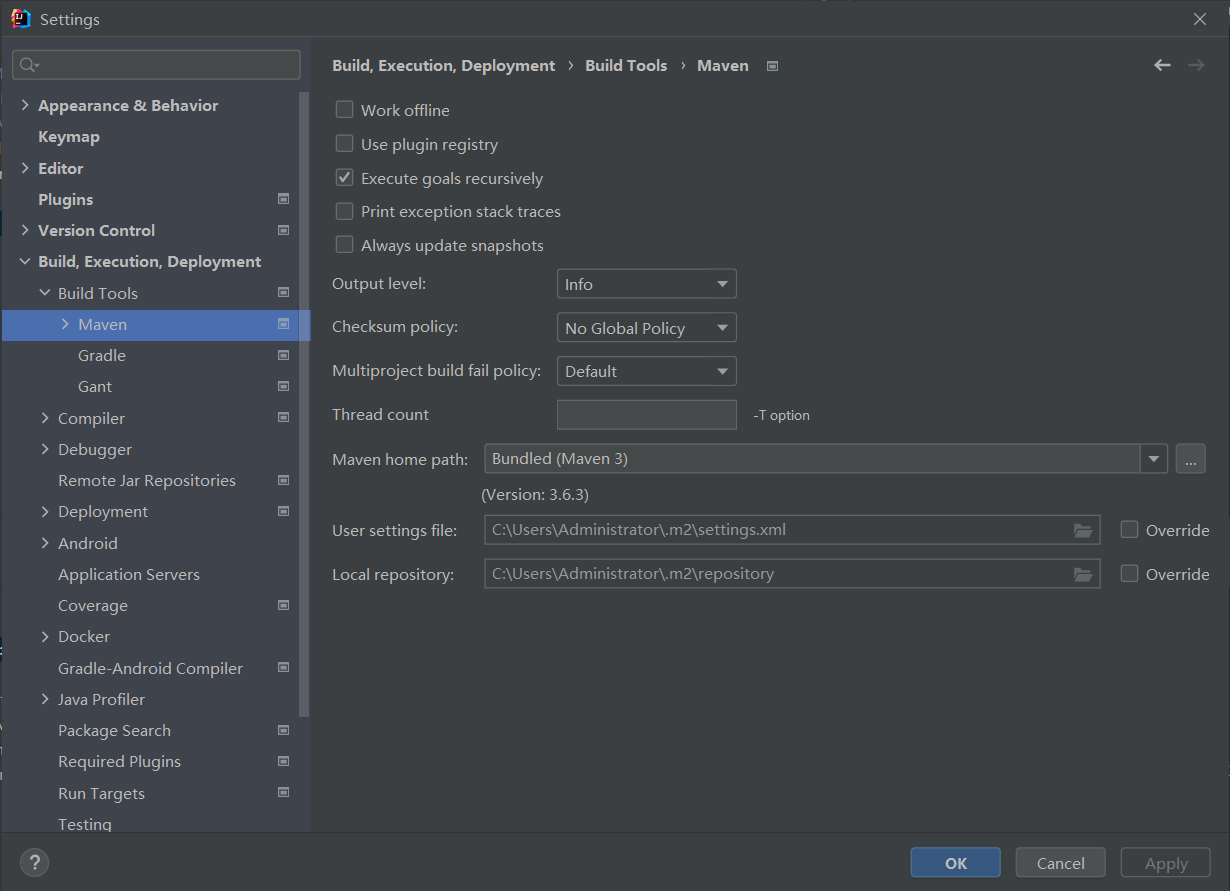Image resolution: width=1230 pixels, height=891 pixels.
Task: Click the project settings icon beside Maven breadcrumb
Action: [772, 66]
